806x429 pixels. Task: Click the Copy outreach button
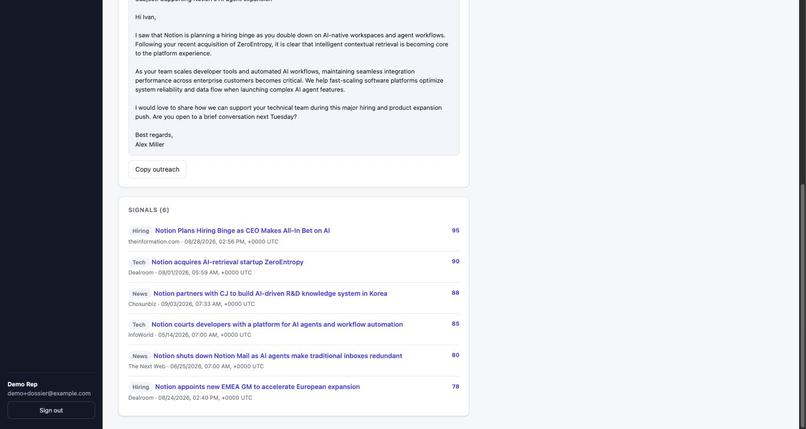tap(157, 170)
